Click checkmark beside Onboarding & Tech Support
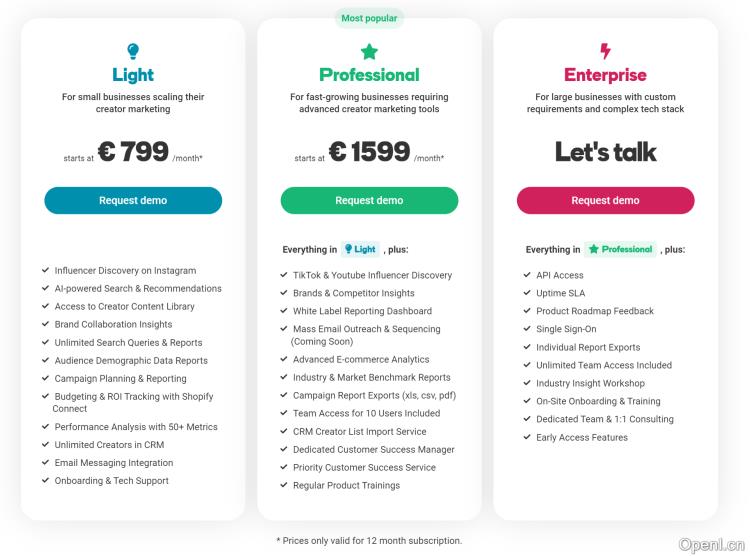Viewport: 750px width, 556px height. 46,481
